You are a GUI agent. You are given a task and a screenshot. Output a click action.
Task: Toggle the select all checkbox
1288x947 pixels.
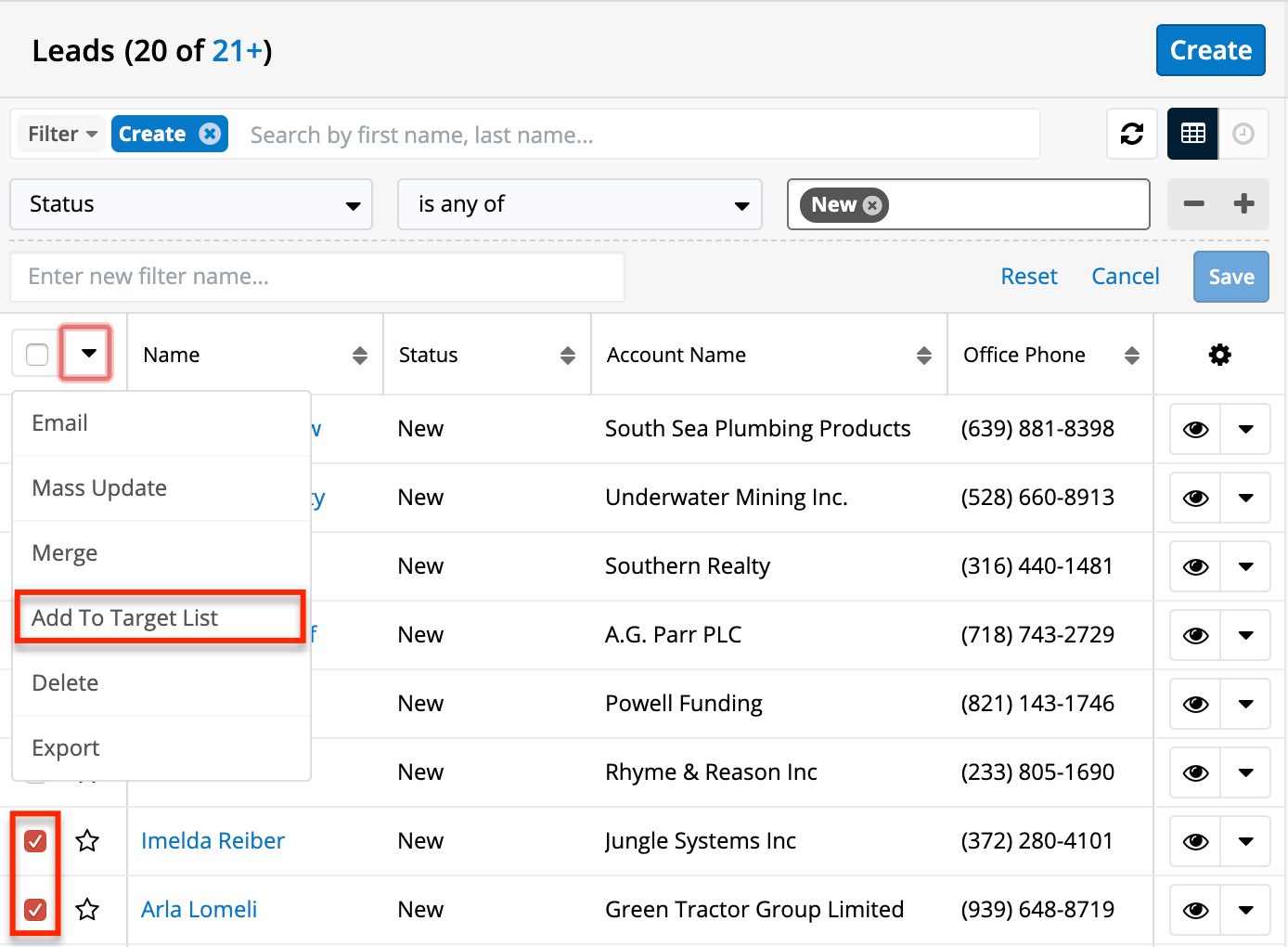pos(37,355)
